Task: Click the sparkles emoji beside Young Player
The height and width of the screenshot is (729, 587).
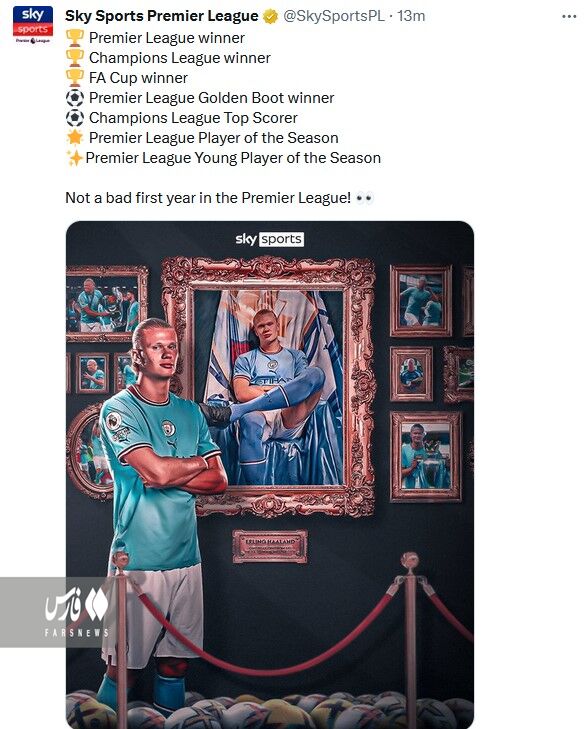Action: tap(74, 158)
